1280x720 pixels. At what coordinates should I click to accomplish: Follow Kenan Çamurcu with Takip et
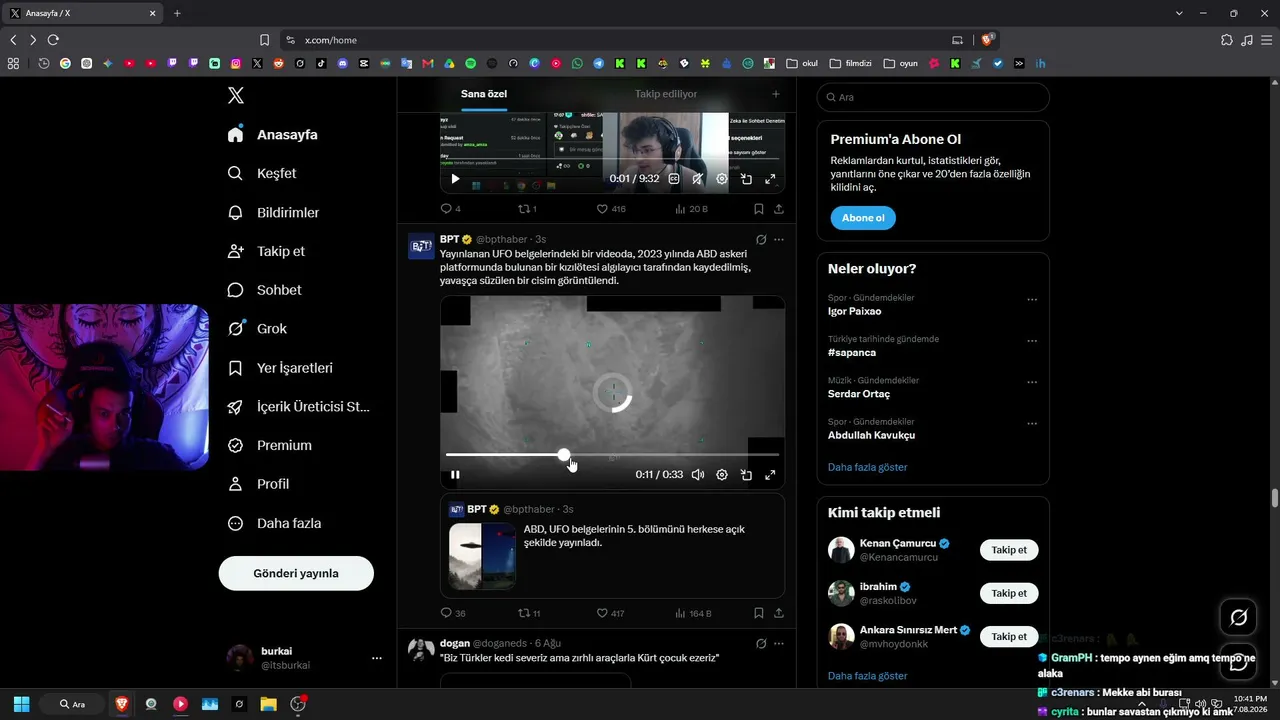coord(1009,550)
